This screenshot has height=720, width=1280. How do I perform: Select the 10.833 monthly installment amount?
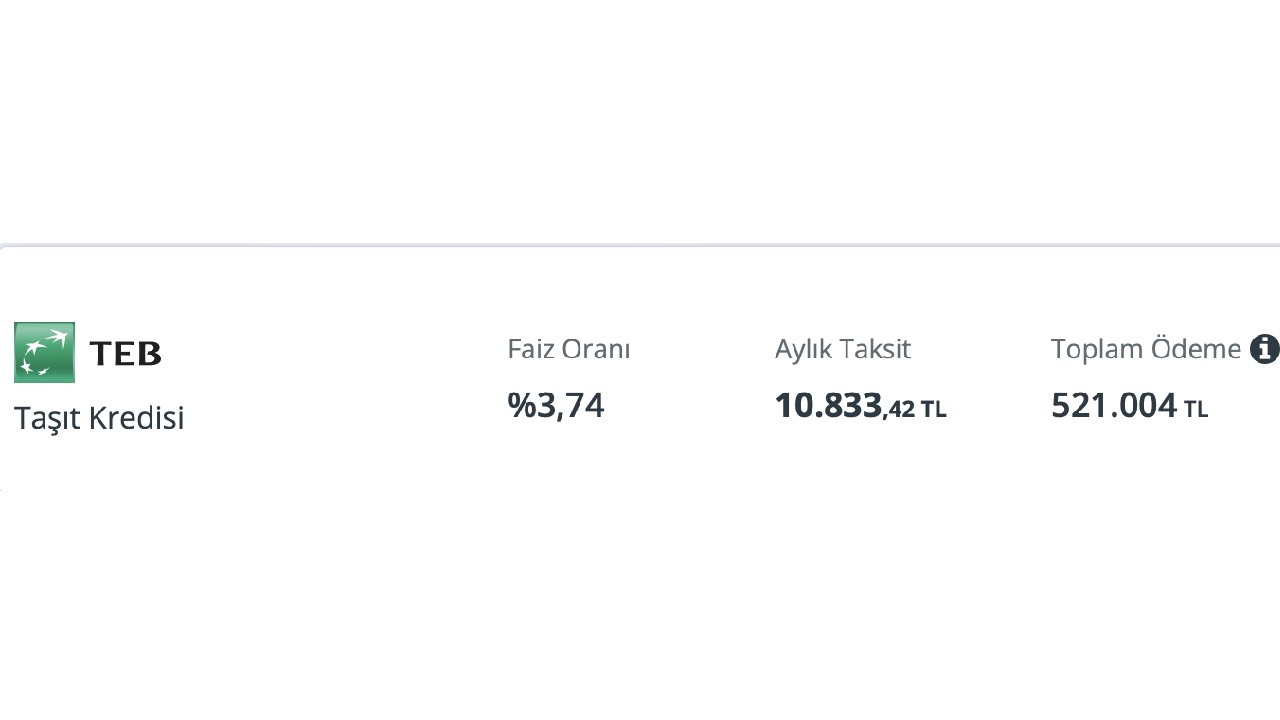pos(829,405)
